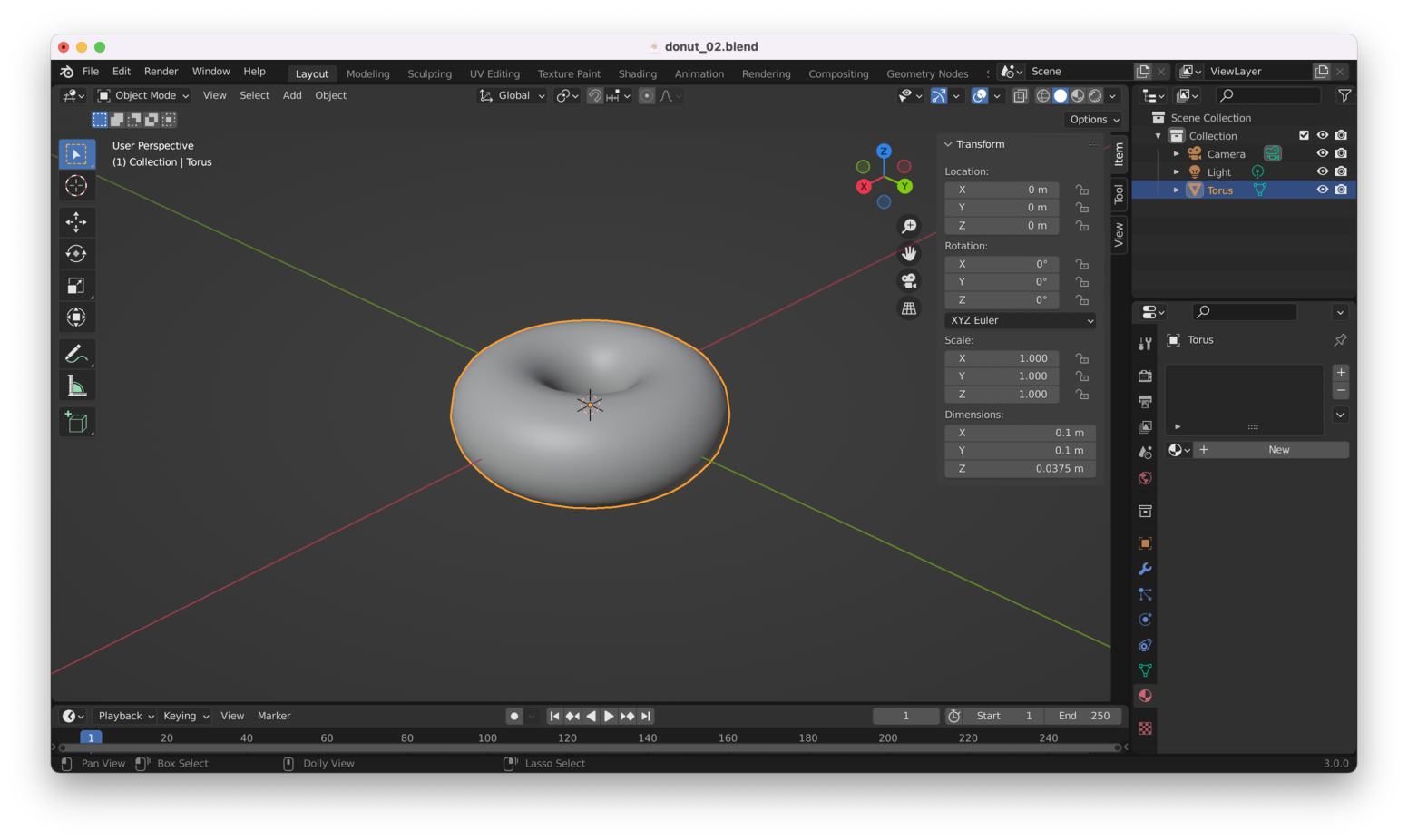Open the Render menu

[161, 72]
